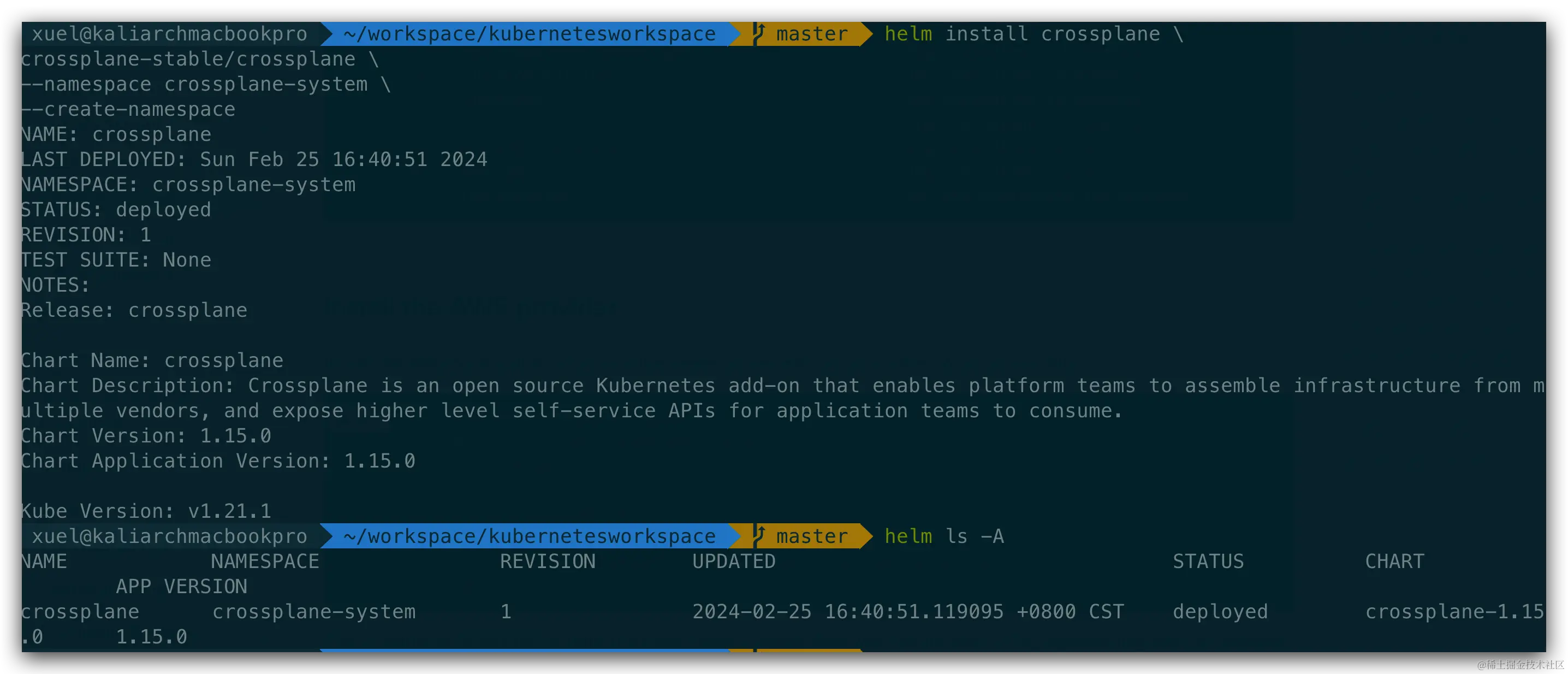1568x674 pixels.
Task: Click the second '~/workspace/kubernetesworkspace' path segment
Action: tap(530, 536)
